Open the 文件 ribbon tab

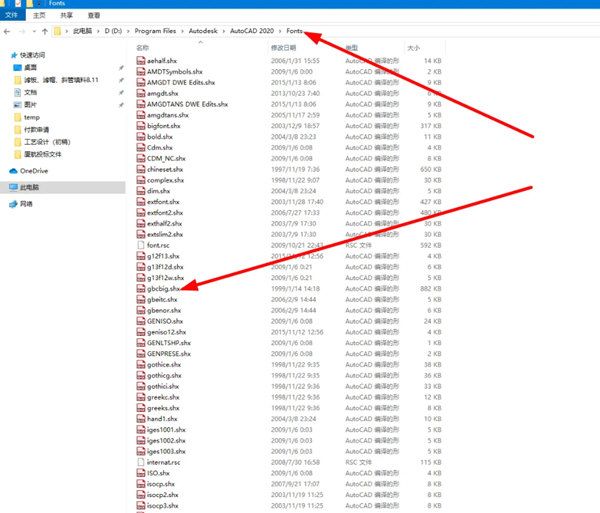tap(12, 15)
